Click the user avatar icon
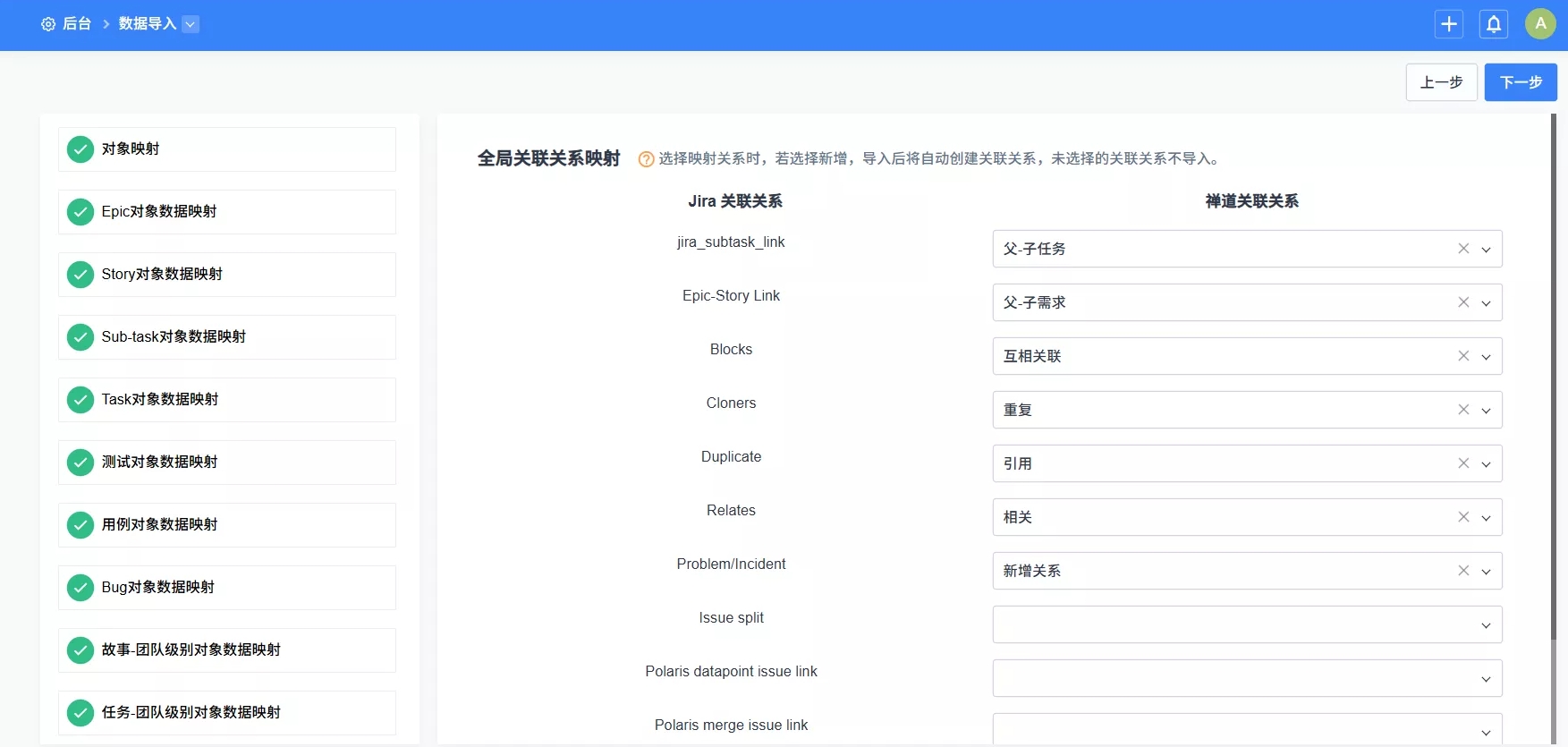This screenshot has height=747, width=1568. click(x=1540, y=24)
